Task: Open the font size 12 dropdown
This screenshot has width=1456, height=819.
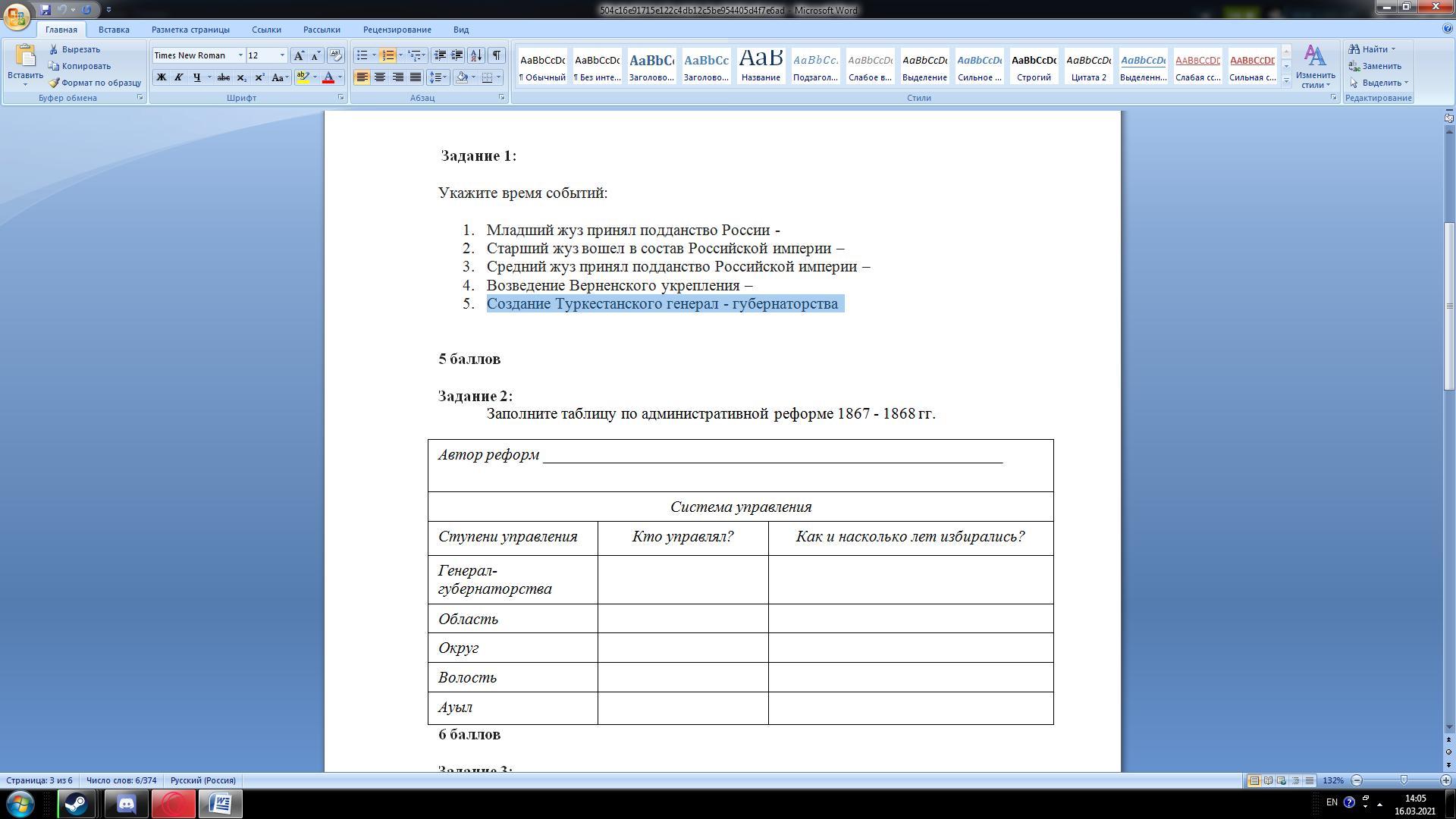Action: pos(282,55)
